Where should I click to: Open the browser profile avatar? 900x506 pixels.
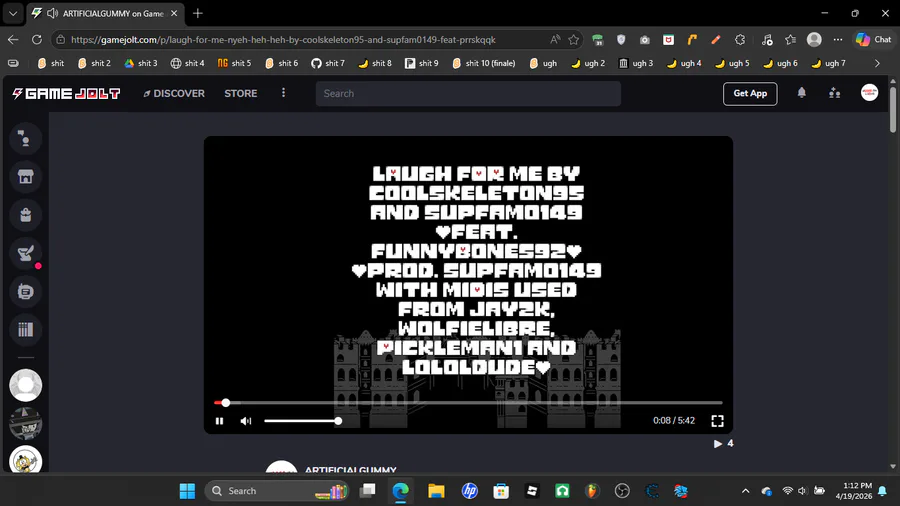click(x=814, y=40)
